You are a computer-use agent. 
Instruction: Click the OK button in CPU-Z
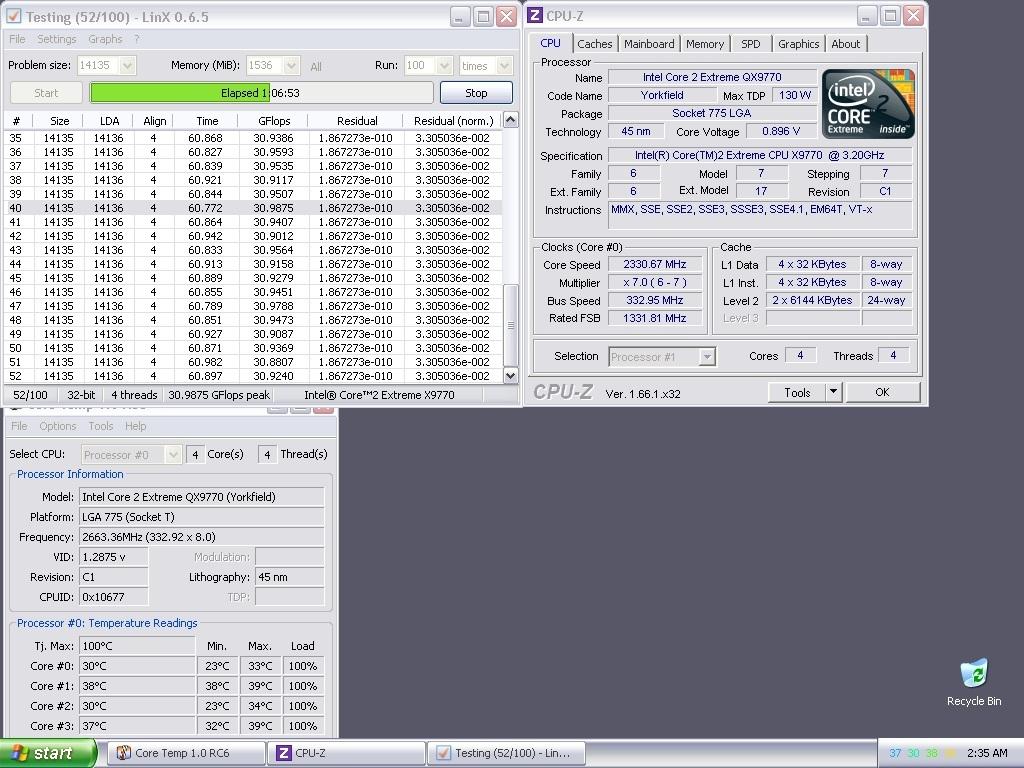882,392
